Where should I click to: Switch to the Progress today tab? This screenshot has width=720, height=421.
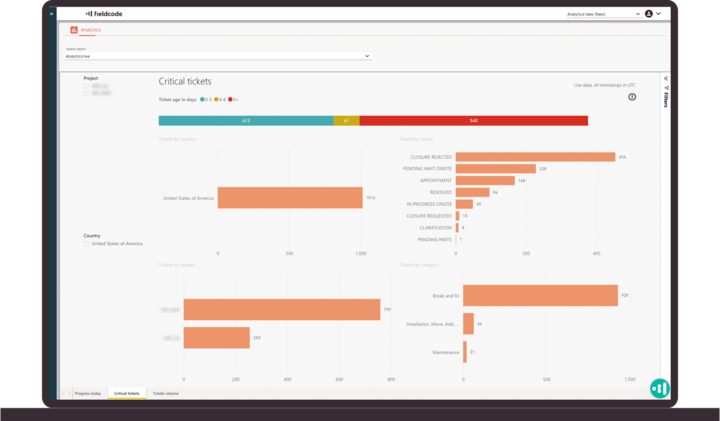pos(88,394)
